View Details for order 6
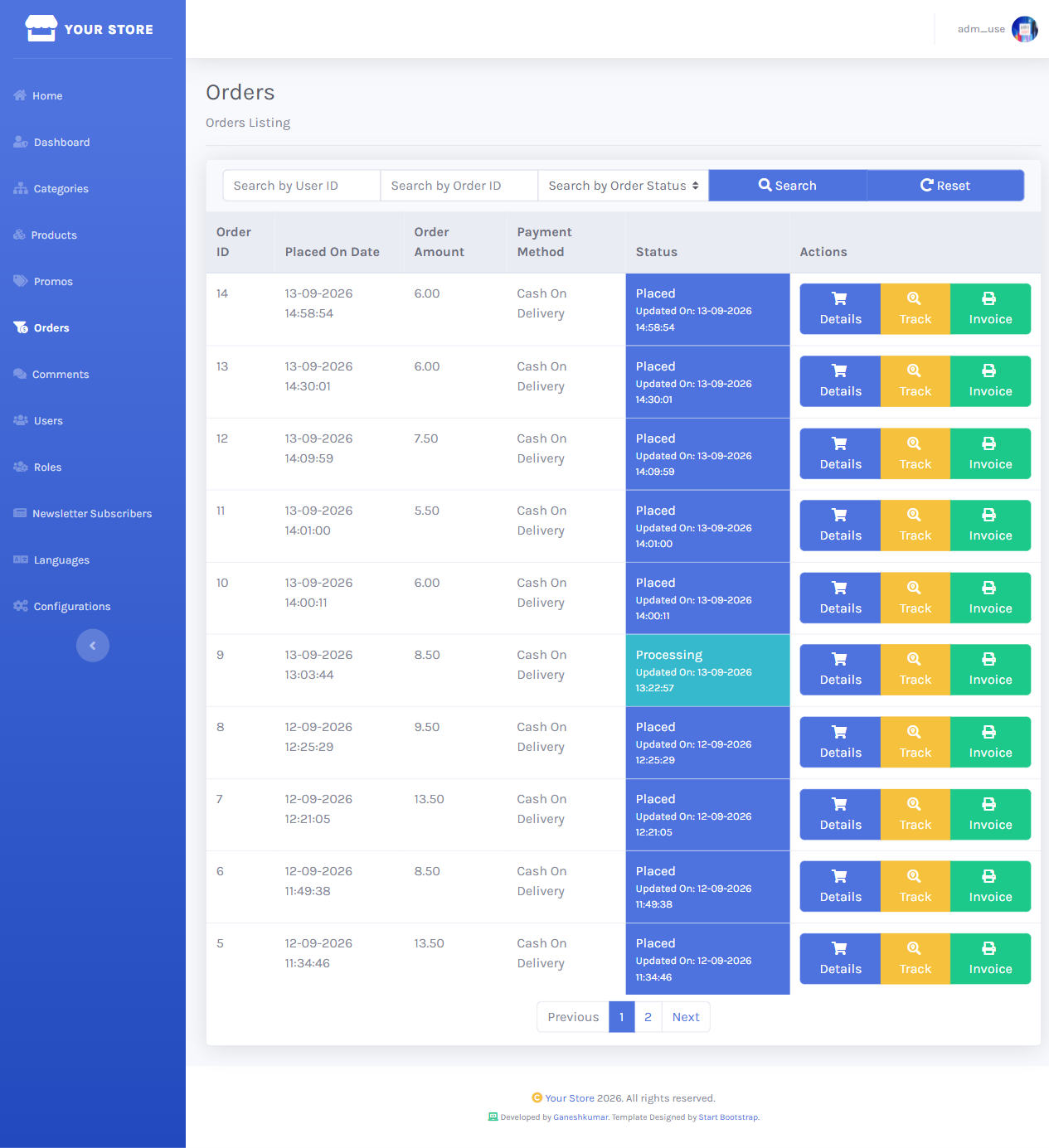Screen dimensions: 1049x1148 pos(840,886)
